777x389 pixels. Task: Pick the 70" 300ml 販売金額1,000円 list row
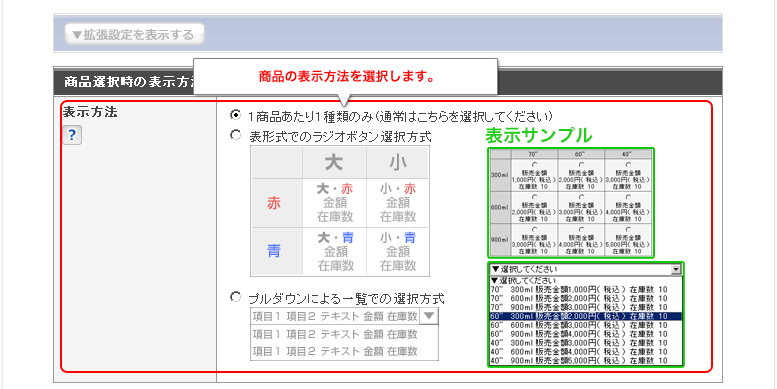[586, 289]
